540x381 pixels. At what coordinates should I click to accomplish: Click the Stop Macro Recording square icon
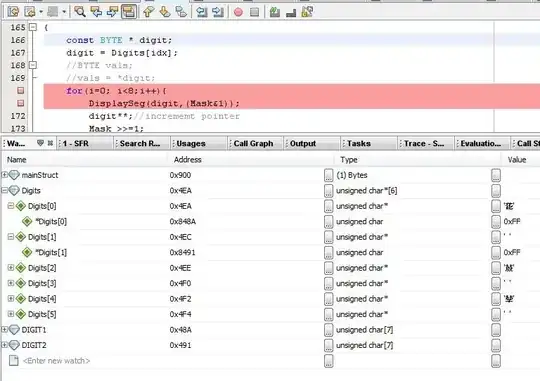[x=255, y=12]
